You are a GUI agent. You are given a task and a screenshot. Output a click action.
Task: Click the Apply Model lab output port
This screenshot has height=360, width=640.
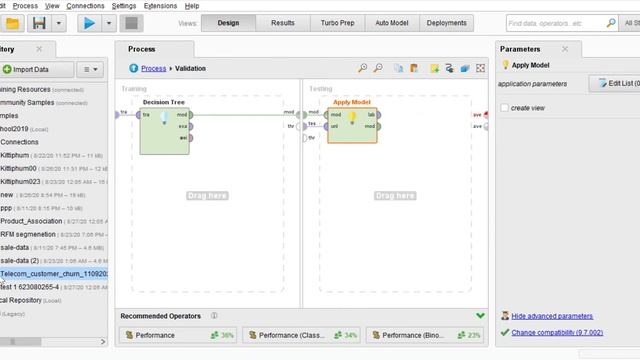pos(378,115)
